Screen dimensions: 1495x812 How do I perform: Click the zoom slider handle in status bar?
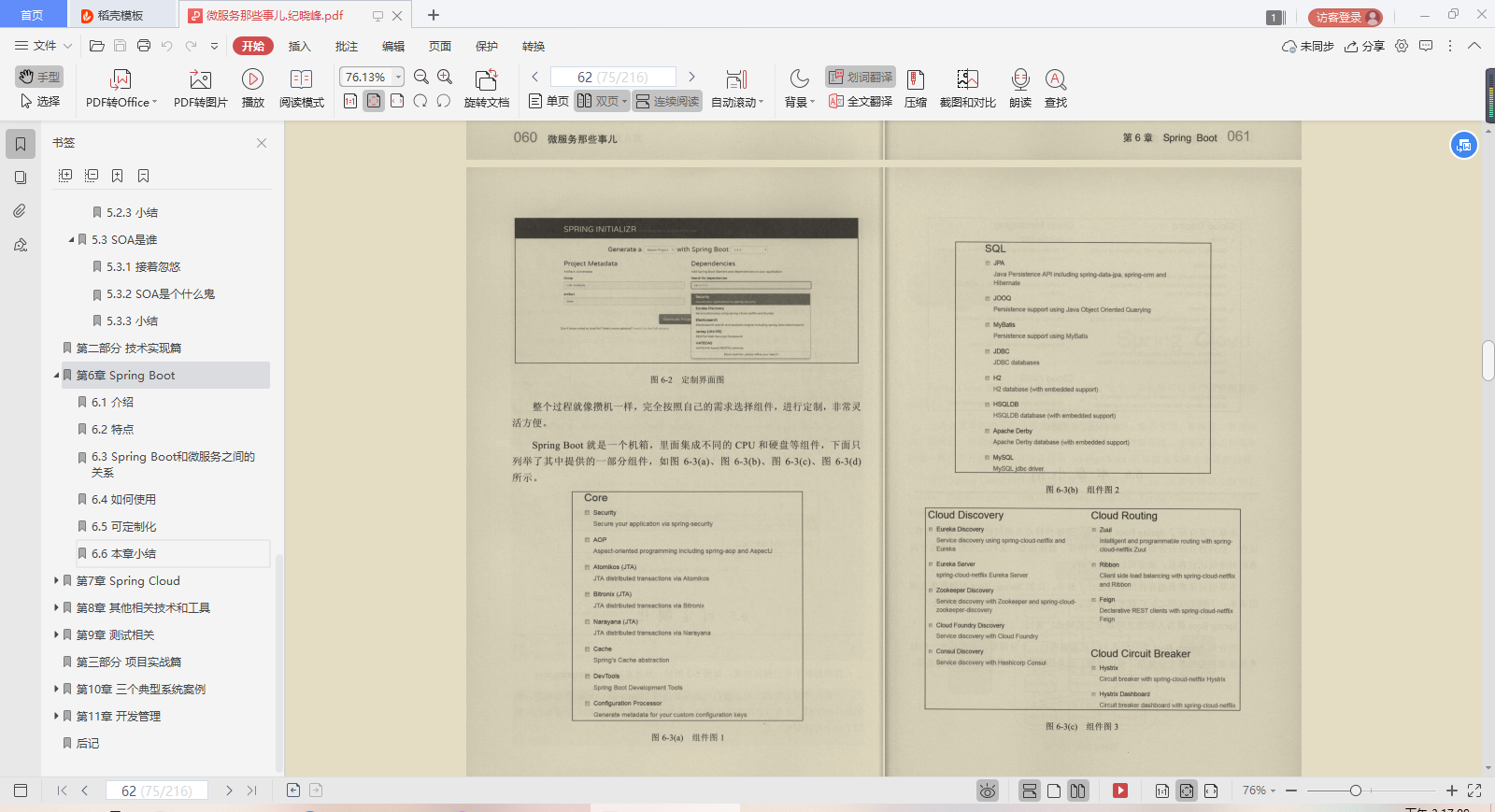point(1356,791)
